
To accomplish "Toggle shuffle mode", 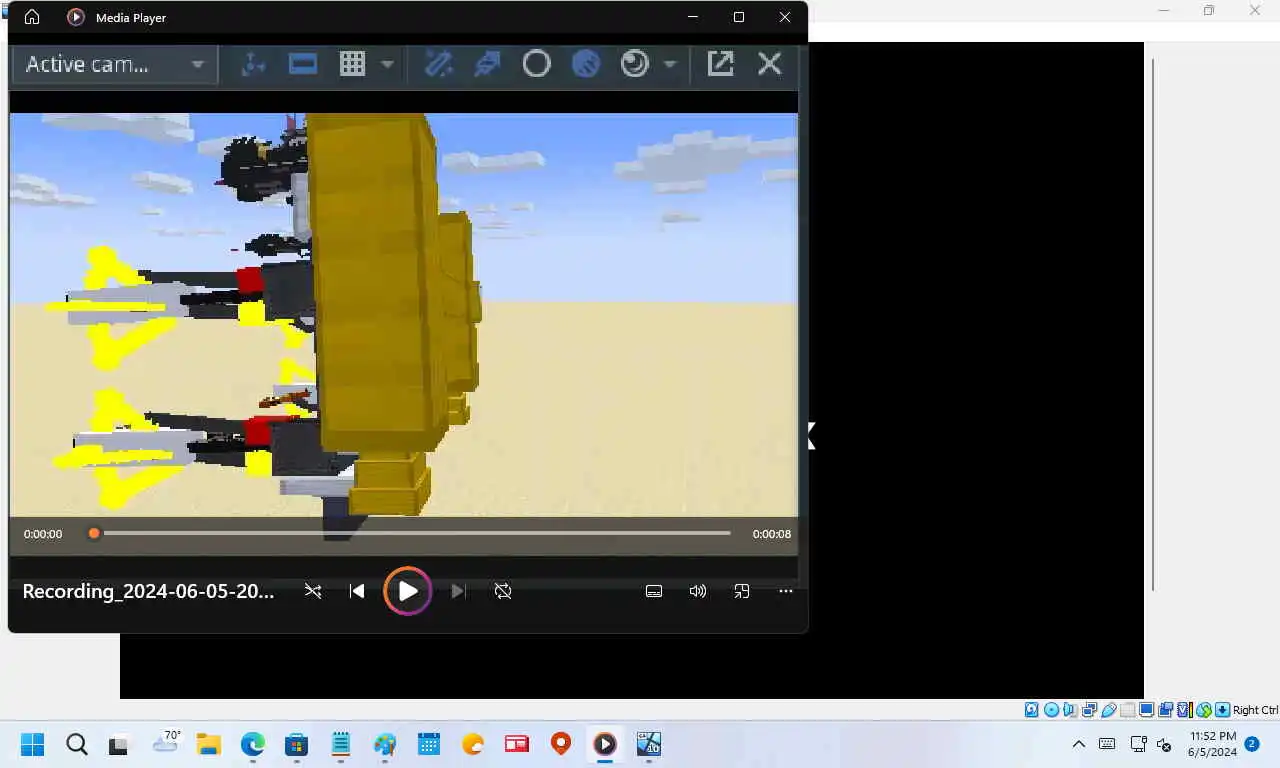I will (x=313, y=591).
